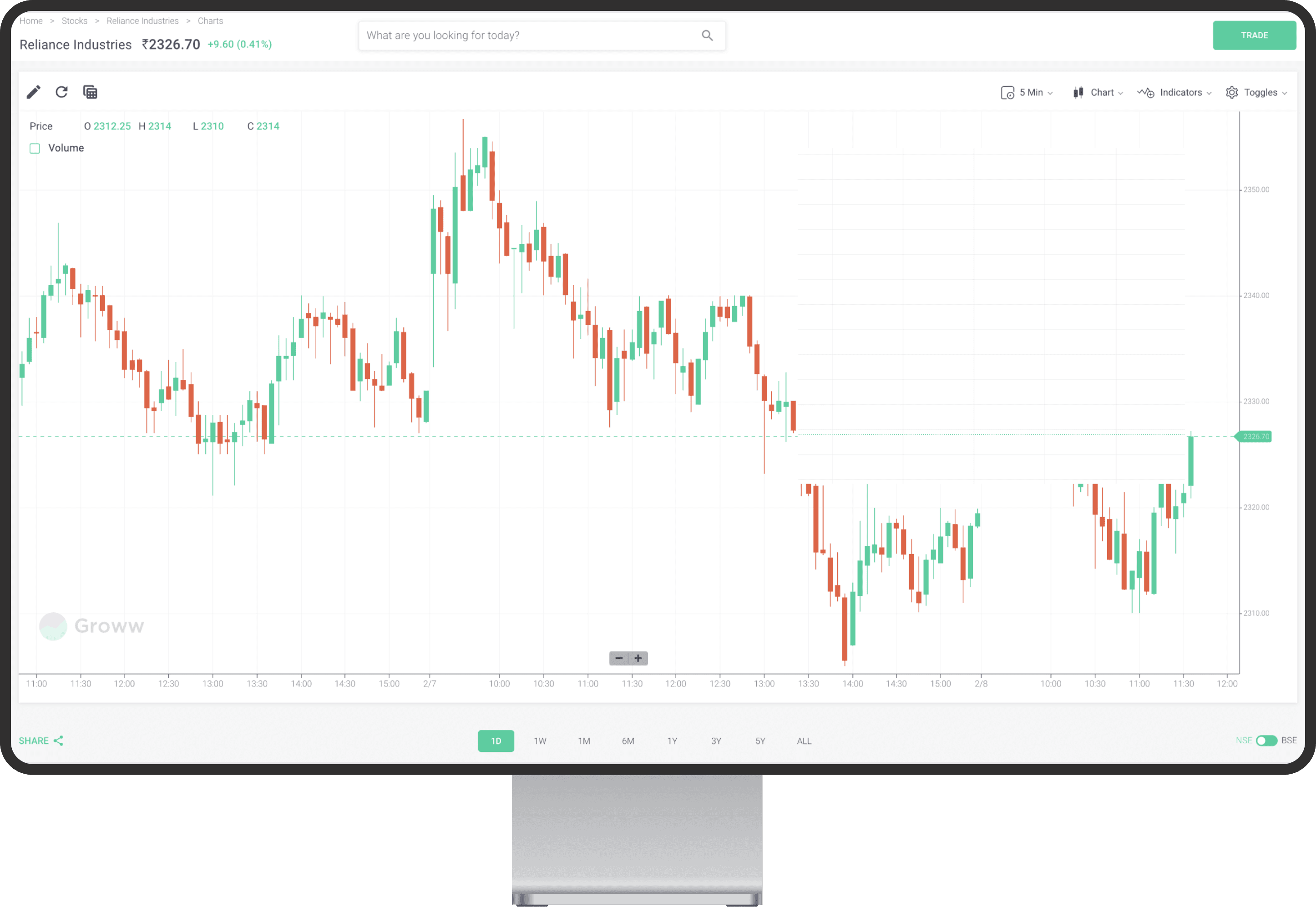Viewport: 1316px width, 907px height.
Task: Switch to the 6M time range
Action: [x=628, y=741]
